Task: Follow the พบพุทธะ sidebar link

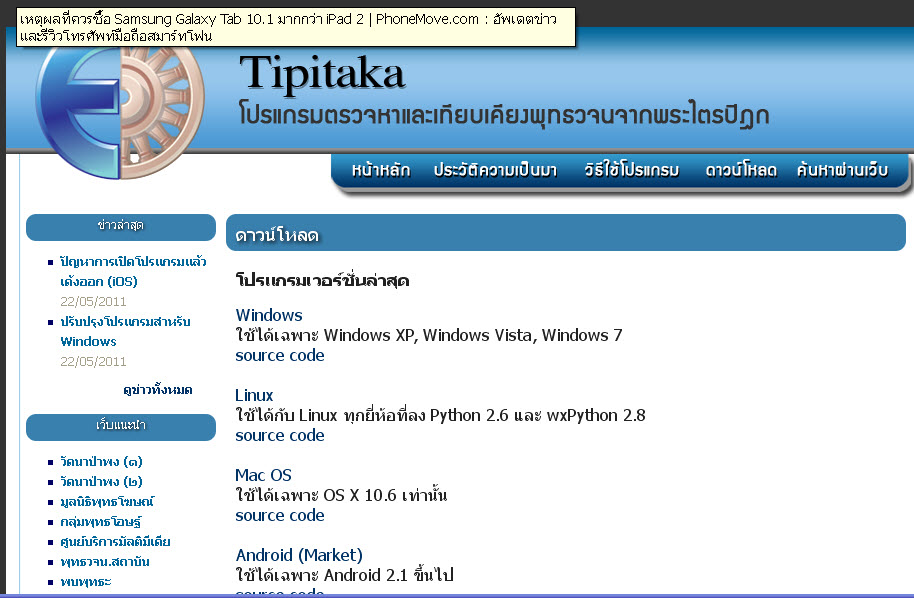Action: (86, 582)
